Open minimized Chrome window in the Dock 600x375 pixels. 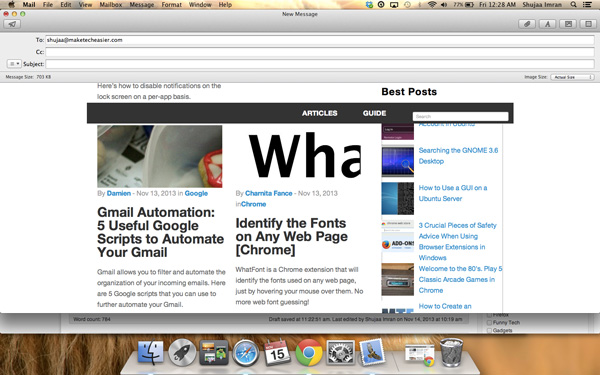pyautogui.click(x=420, y=355)
